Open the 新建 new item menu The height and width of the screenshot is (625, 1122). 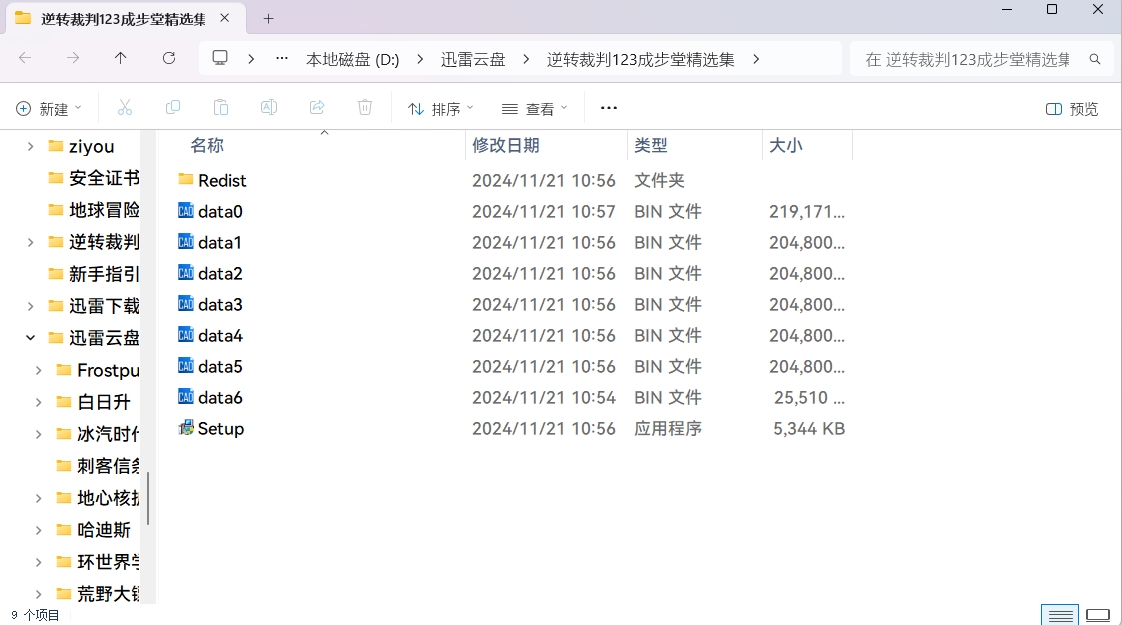[x=49, y=109]
